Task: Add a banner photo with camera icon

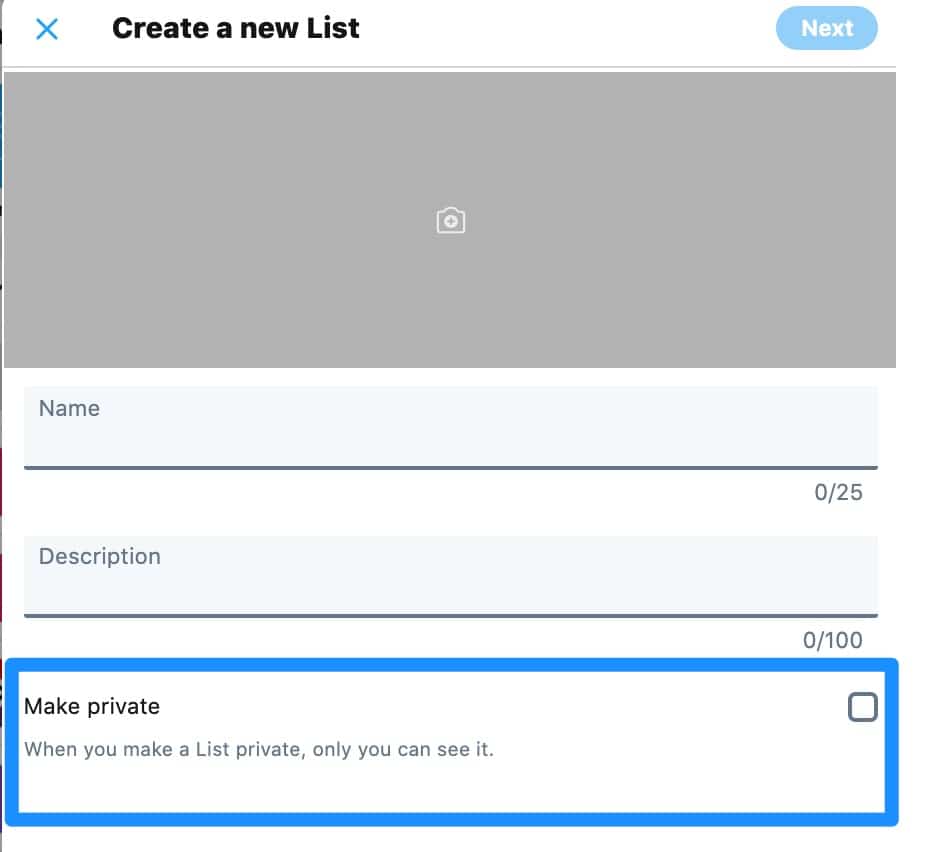Action: [451, 220]
